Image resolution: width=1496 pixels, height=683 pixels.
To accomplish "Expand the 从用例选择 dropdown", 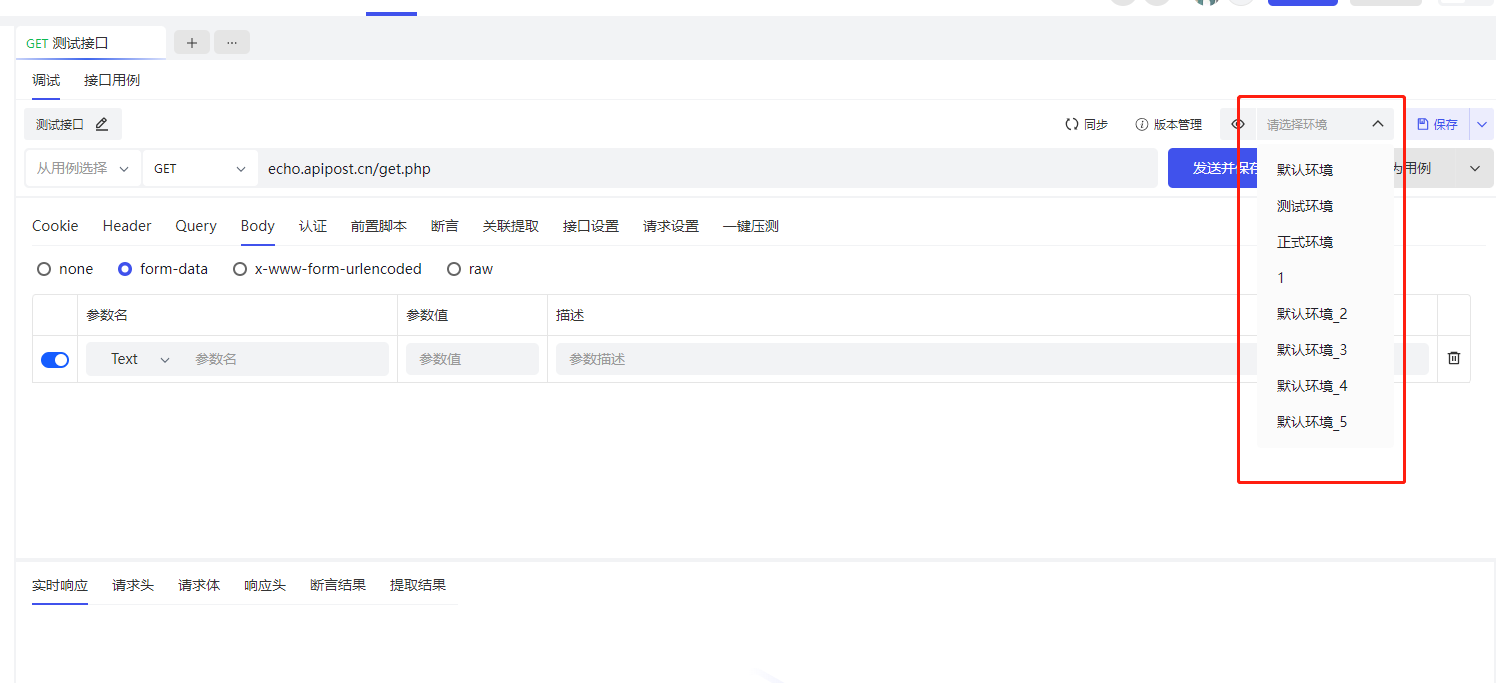I will coord(83,169).
